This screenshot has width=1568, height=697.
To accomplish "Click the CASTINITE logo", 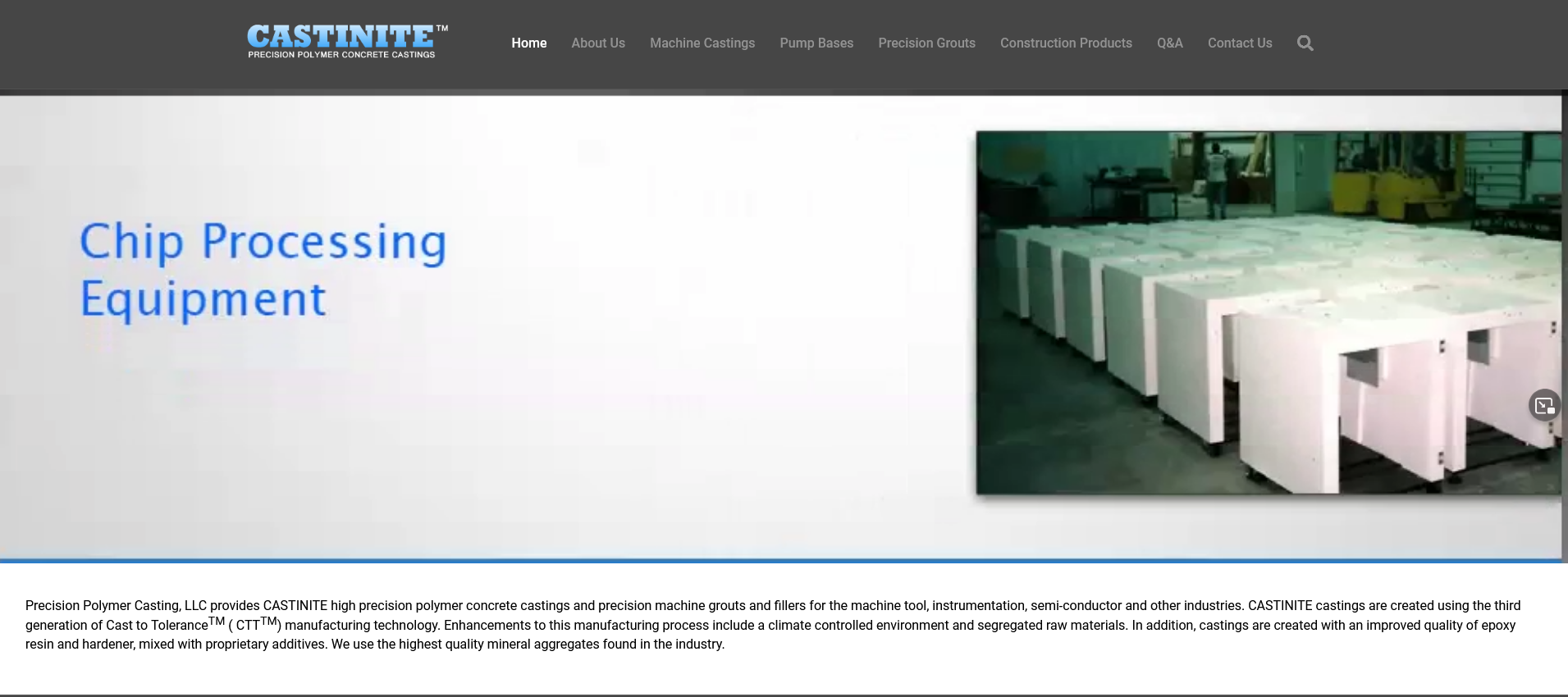I will tap(348, 41).
